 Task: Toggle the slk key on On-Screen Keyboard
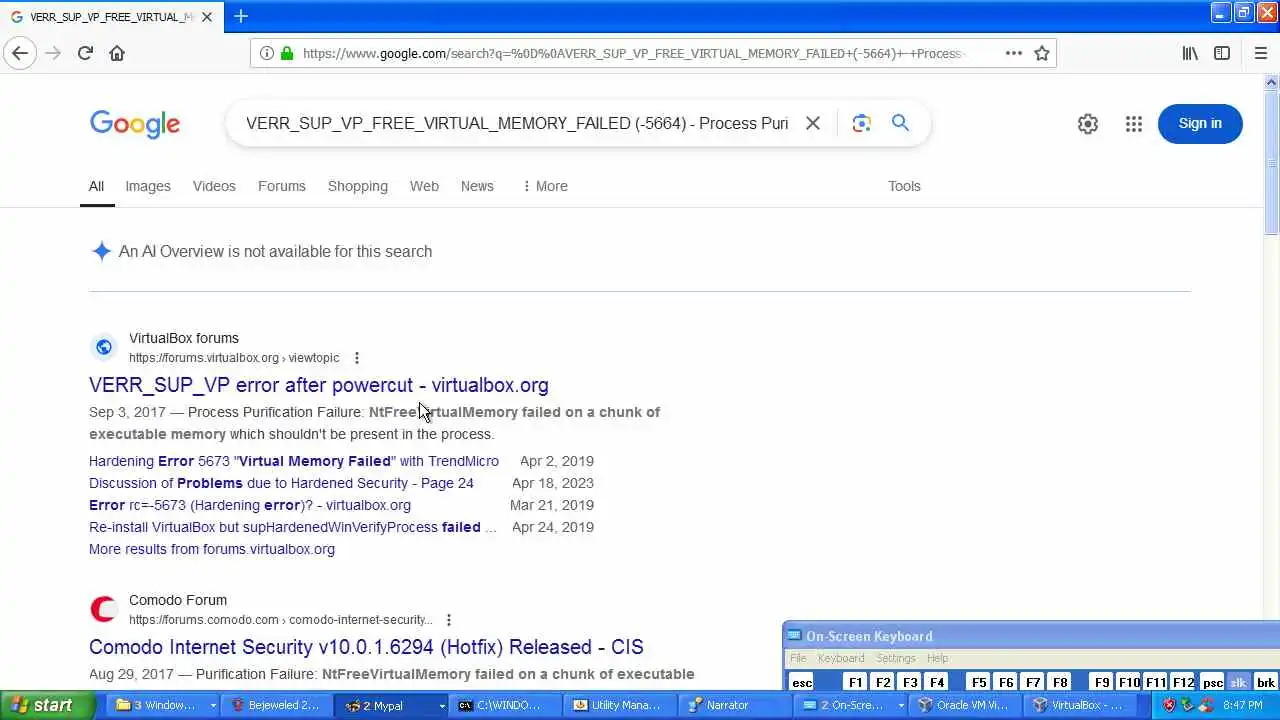tap(1238, 682)
